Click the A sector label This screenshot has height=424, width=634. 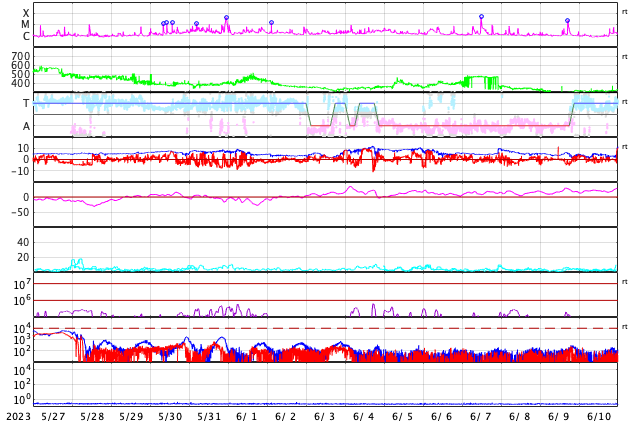click(x=26, y=127)
